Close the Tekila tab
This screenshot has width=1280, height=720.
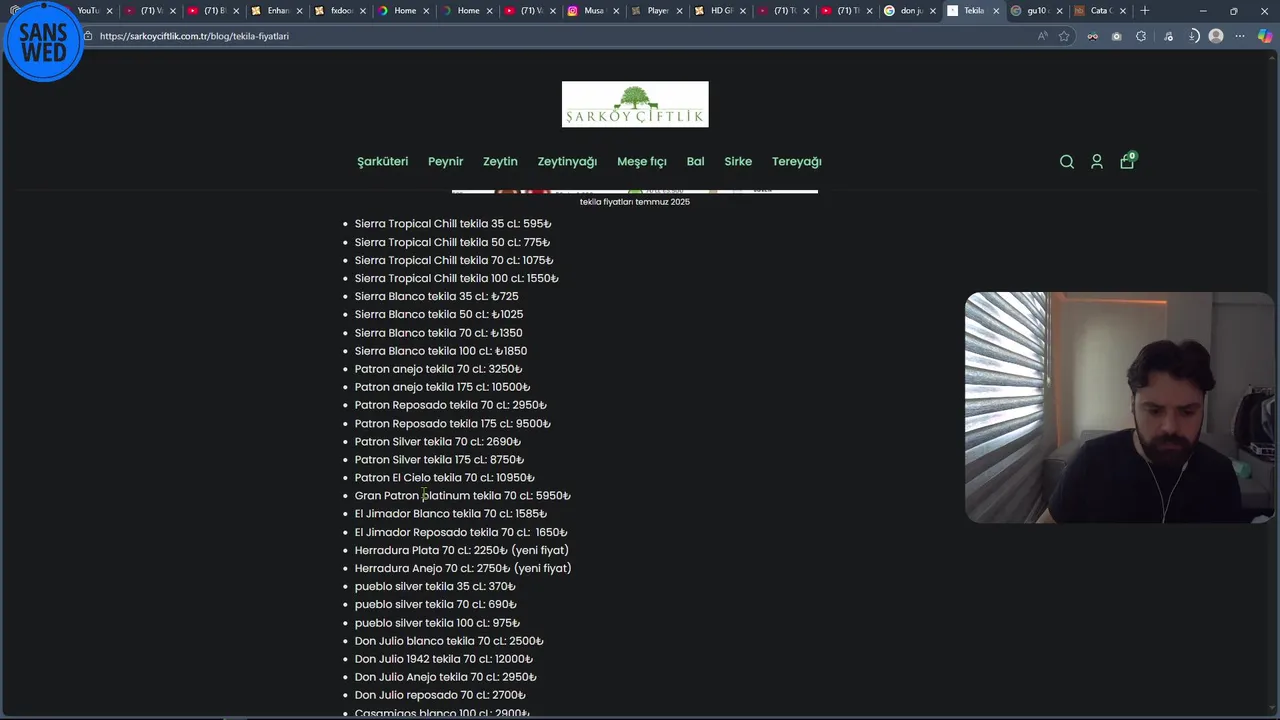coord(996,11)
